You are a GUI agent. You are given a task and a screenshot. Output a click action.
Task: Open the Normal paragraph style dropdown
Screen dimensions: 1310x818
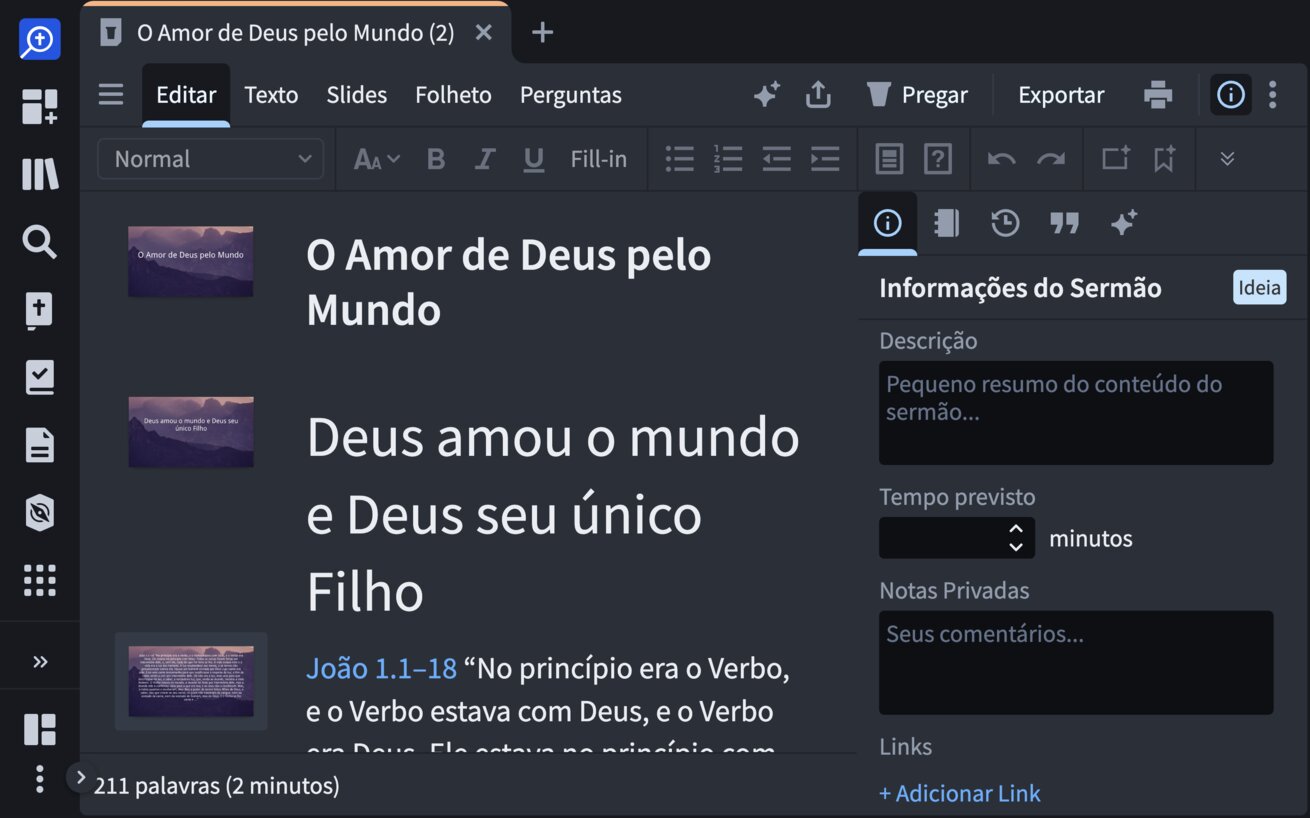point(210,159)
